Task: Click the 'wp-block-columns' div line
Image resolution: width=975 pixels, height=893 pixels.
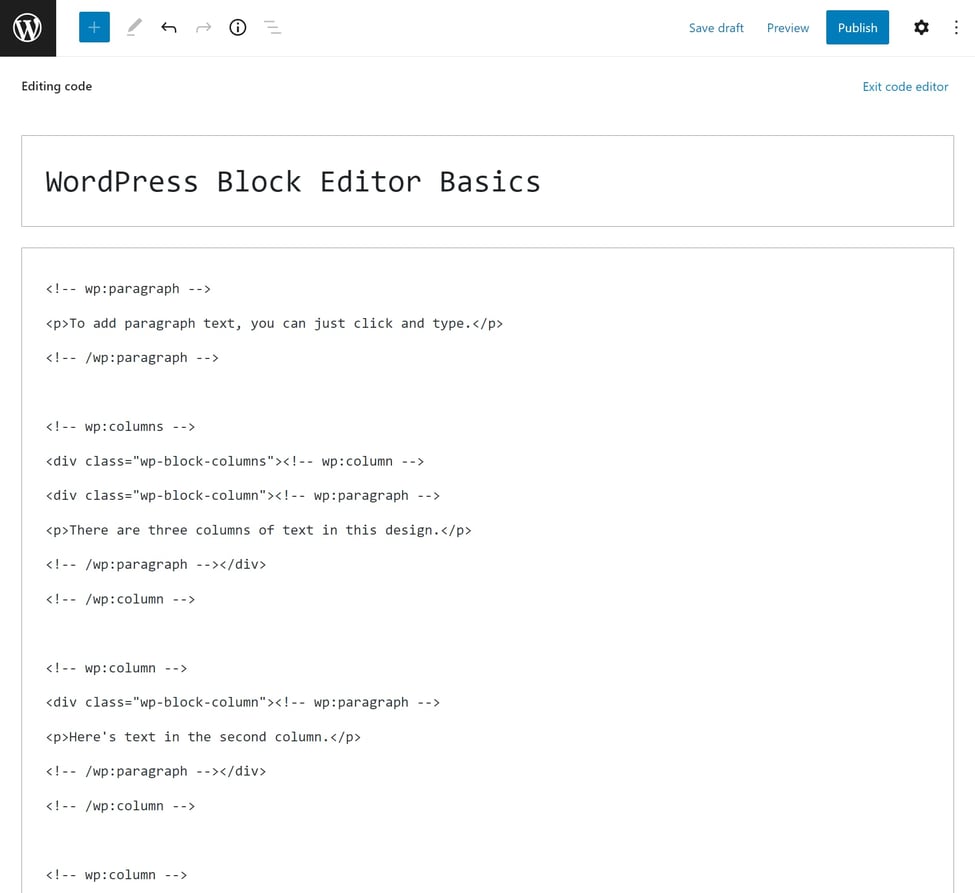Action: [x=234, y=461]
